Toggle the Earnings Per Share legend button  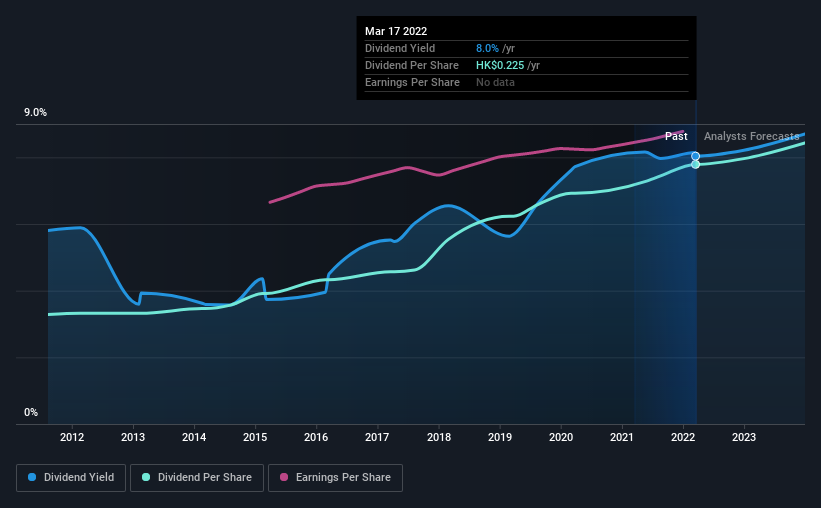[335, 478]
